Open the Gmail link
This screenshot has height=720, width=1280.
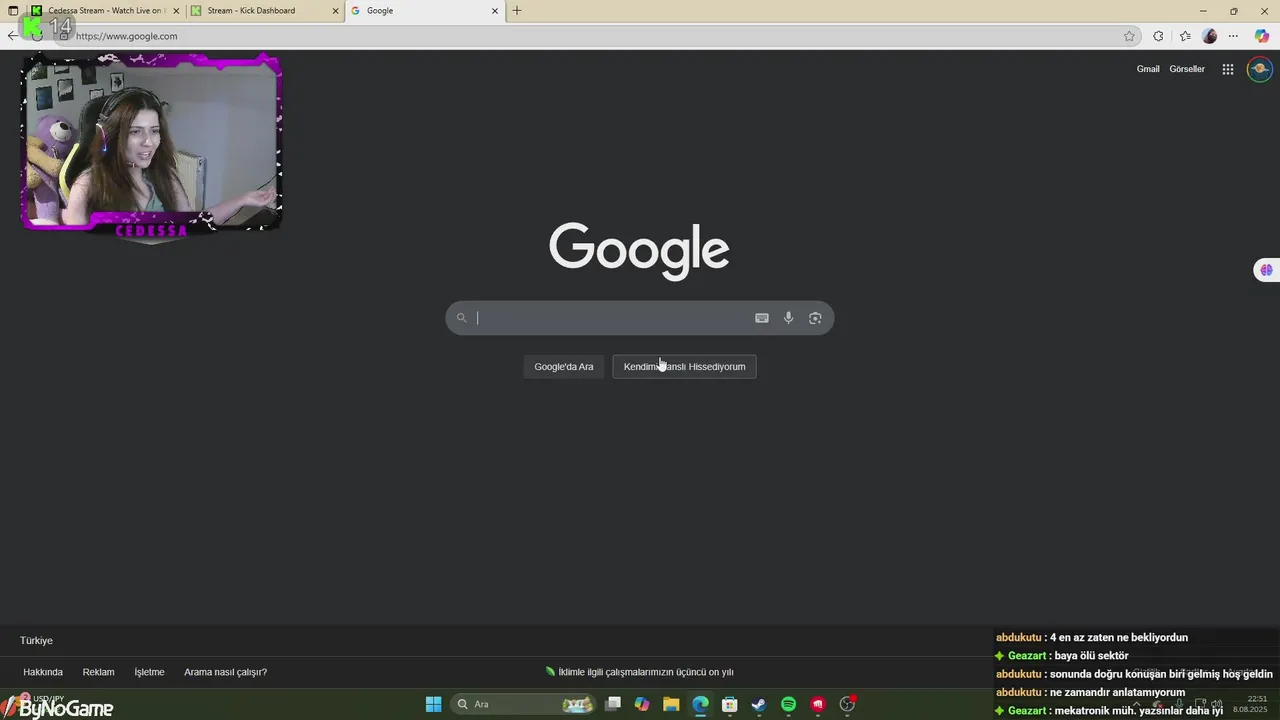click(x=1148, y=69)
